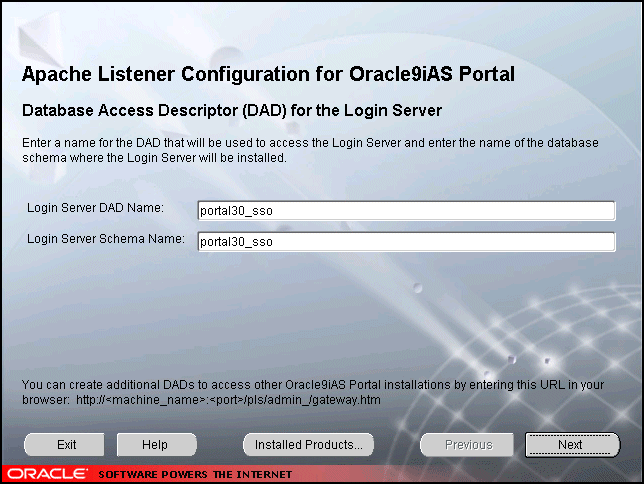Click the 'Login Server DAD Name:' label
The image size is (644, 484).
click(95, 208)
